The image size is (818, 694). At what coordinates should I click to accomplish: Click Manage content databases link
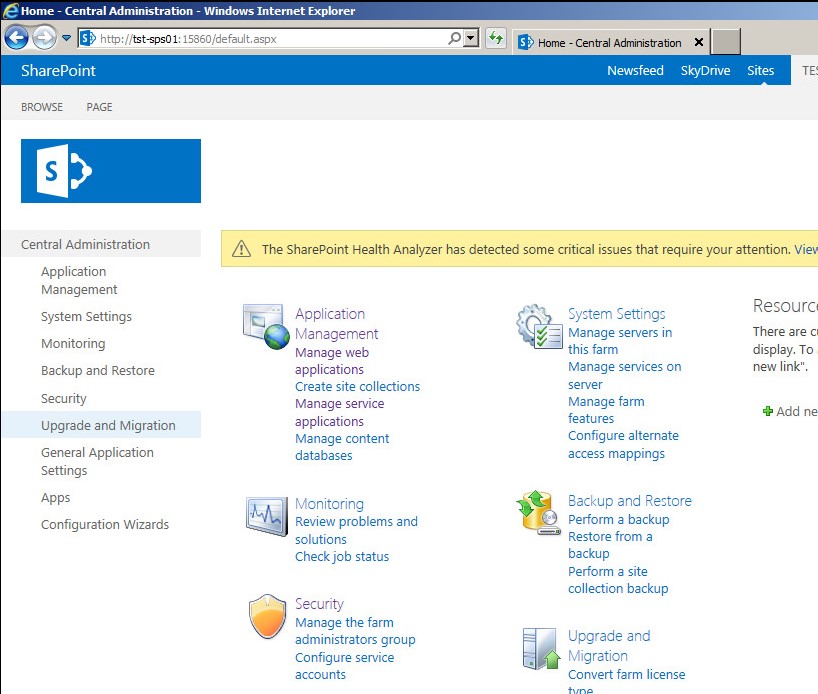(x=342, y=447)
